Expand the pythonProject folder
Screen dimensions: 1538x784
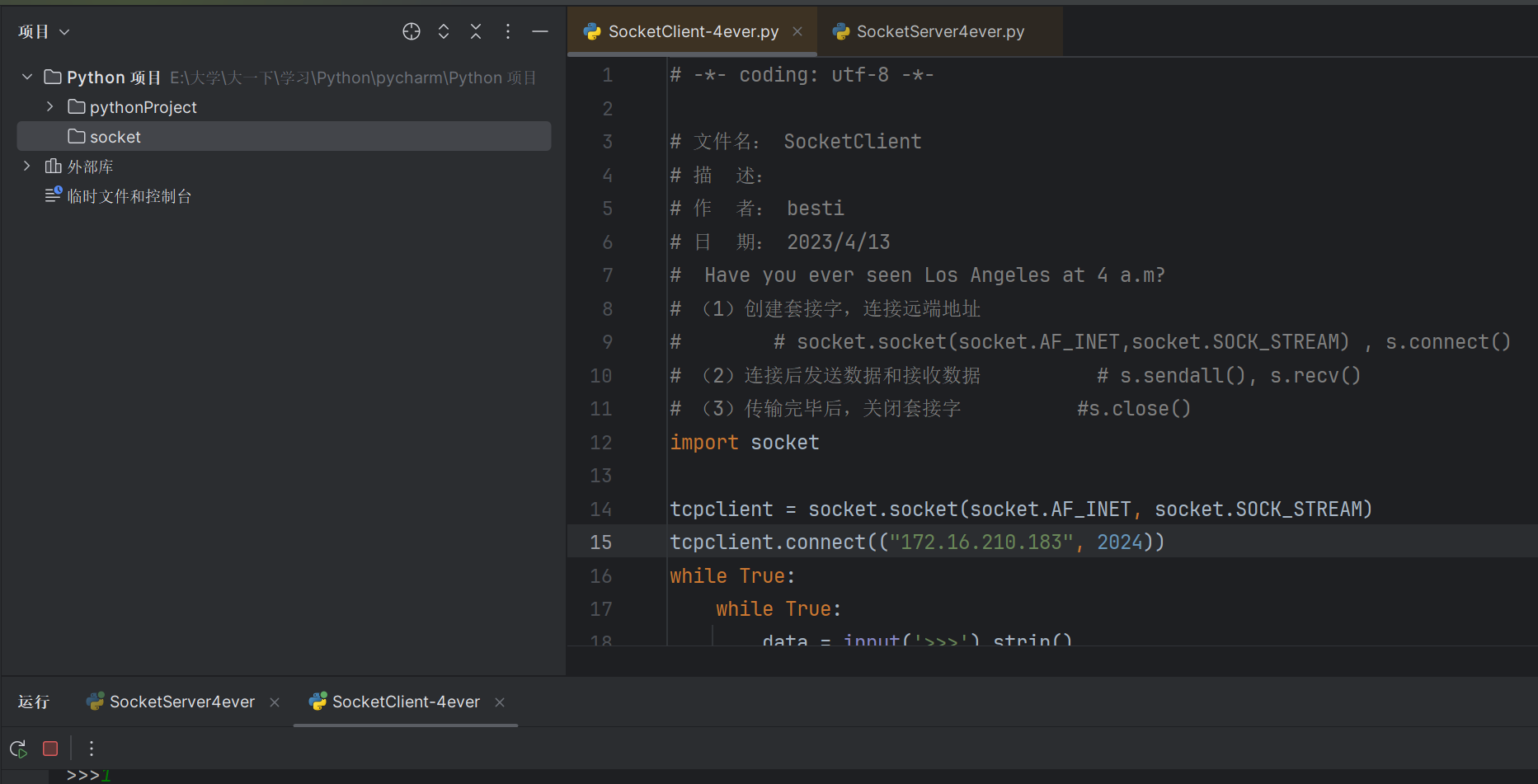pos(50,107)
